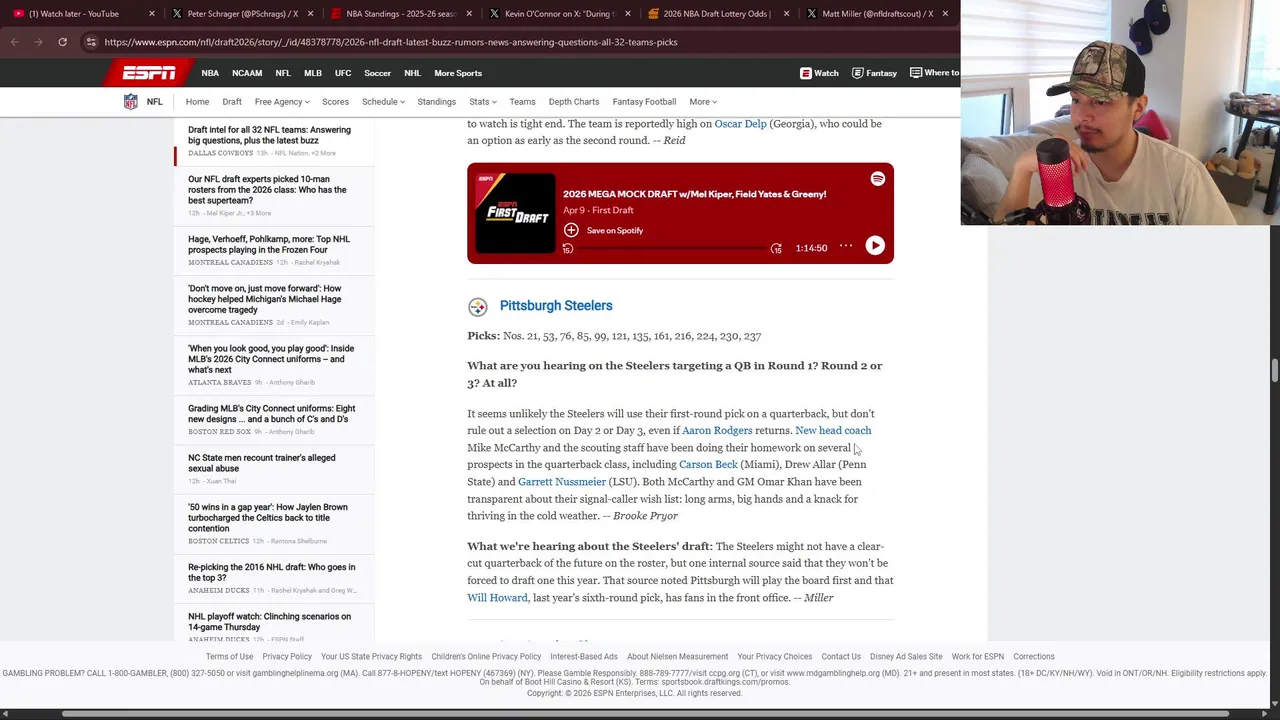1280x720 pixels.
Task: Open Where to Watch in ESPN header
Action: (934, 73)
